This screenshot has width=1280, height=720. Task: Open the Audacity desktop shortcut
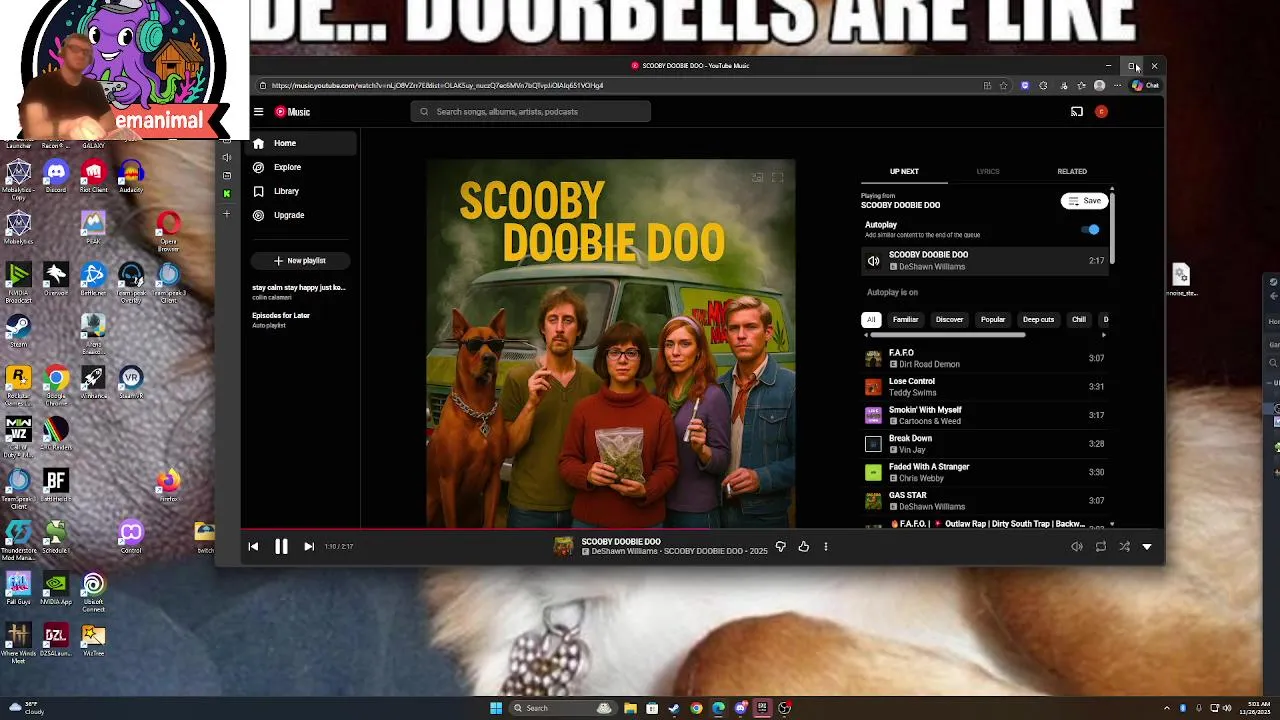click(131, 176)
